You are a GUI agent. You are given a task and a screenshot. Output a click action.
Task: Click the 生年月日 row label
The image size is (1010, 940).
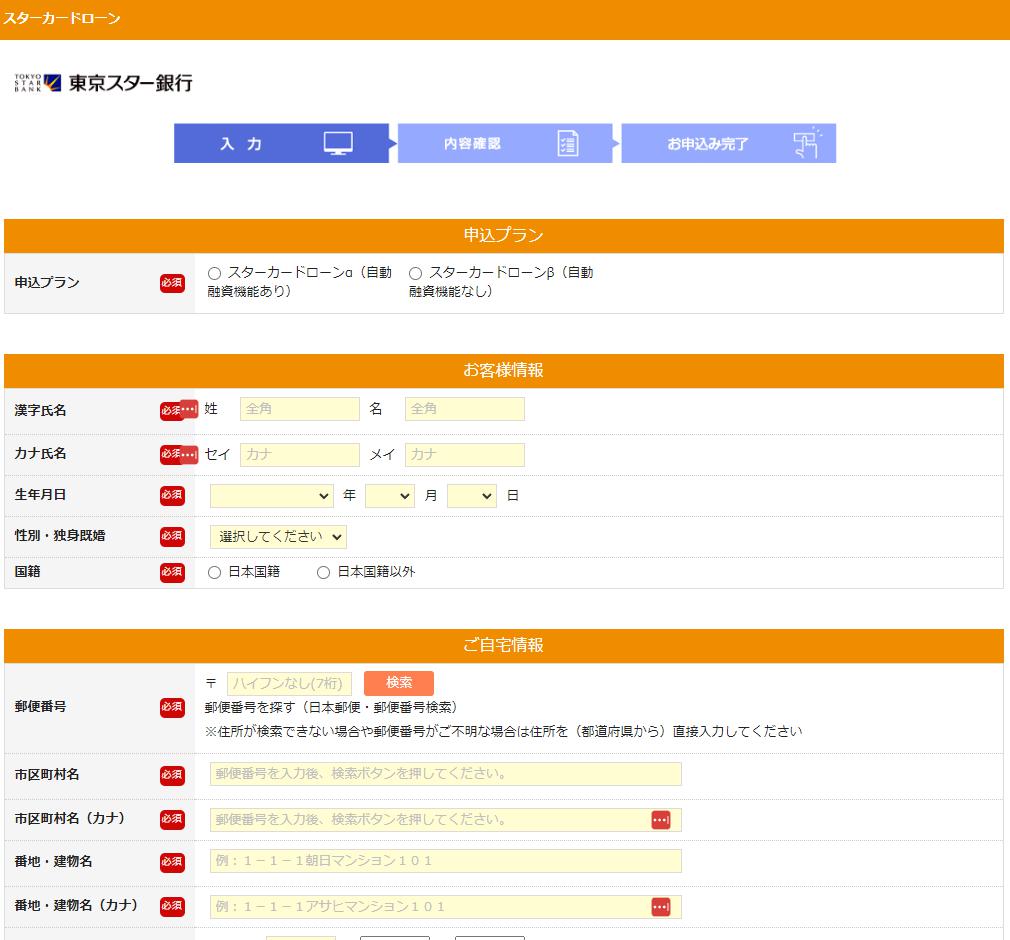(x=40, y=495)
